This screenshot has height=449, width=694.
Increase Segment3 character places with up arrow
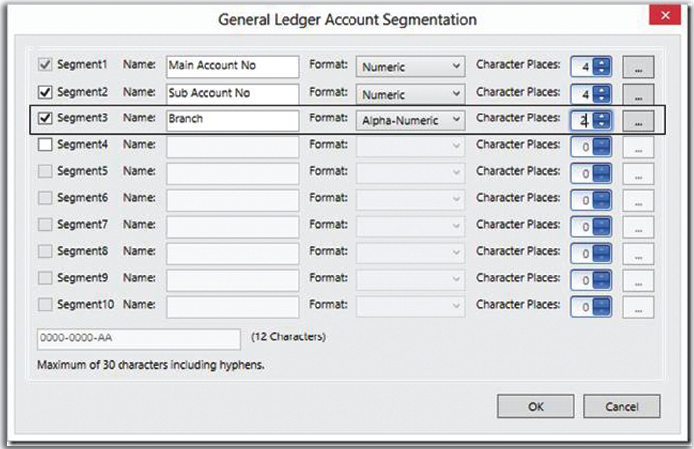click(x=600, y=116)
